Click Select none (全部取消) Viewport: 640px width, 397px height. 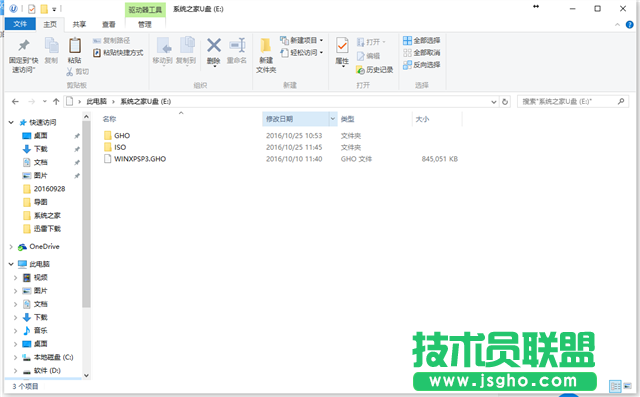421,53
